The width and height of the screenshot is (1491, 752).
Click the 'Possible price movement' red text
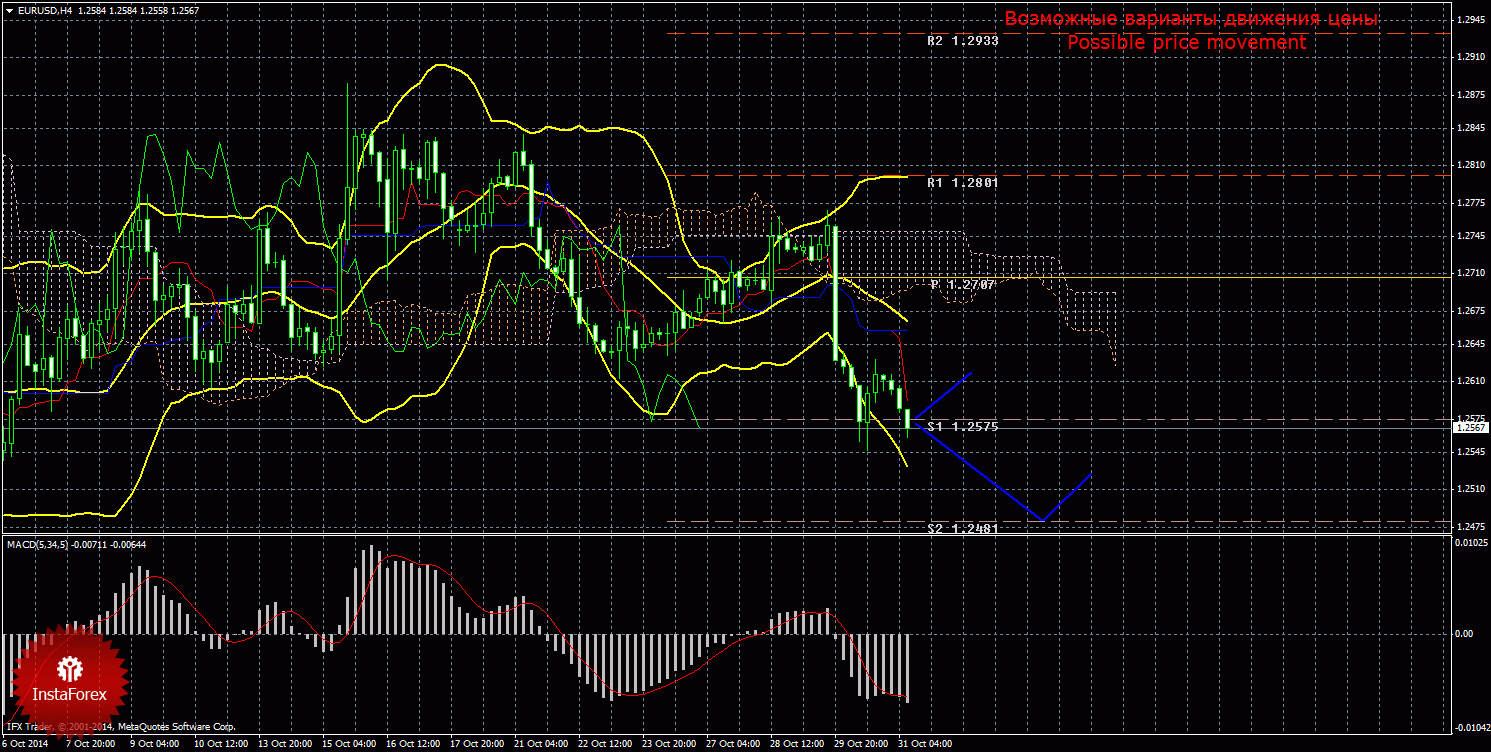pyautogui.click(x=1185, y=43)
